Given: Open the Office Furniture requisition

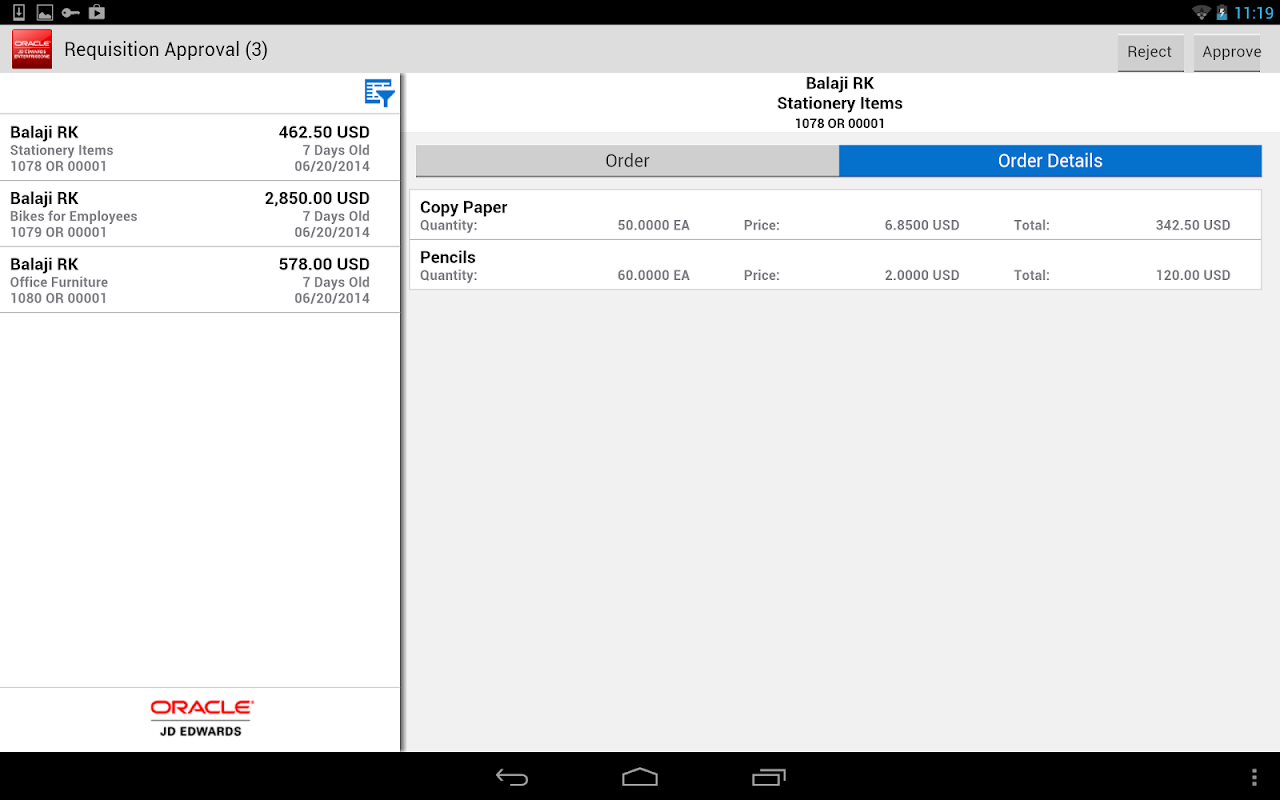Looking at the screenshot, I should [200, 280].
